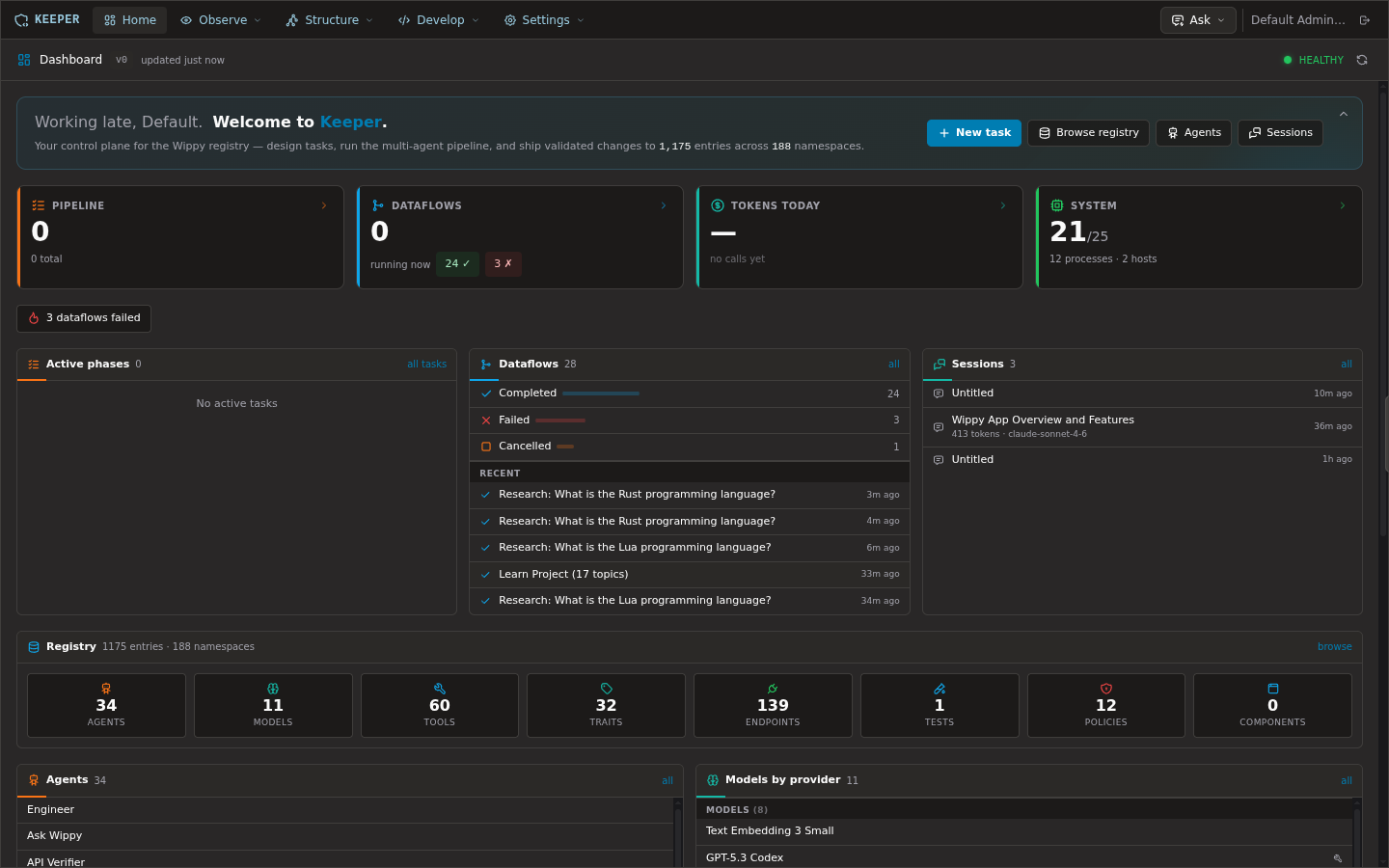Open the 34 Agents registry tile
Viewport: 1389px width, 868px height.
106,706
